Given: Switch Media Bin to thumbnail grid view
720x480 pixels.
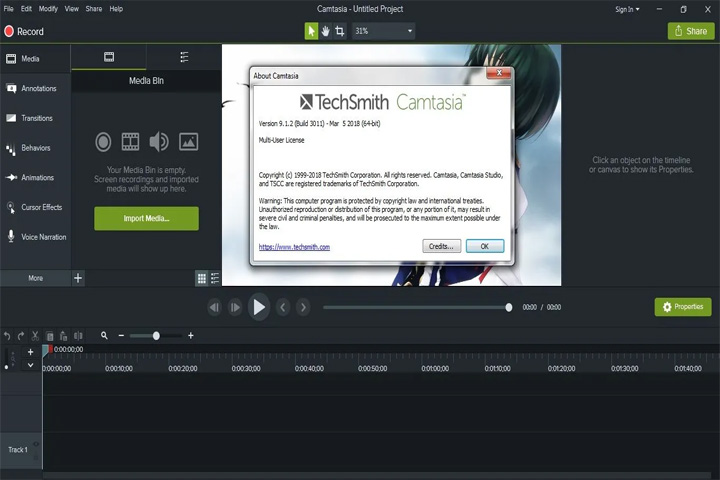Looking at the screenshot, I should (202, 278).
